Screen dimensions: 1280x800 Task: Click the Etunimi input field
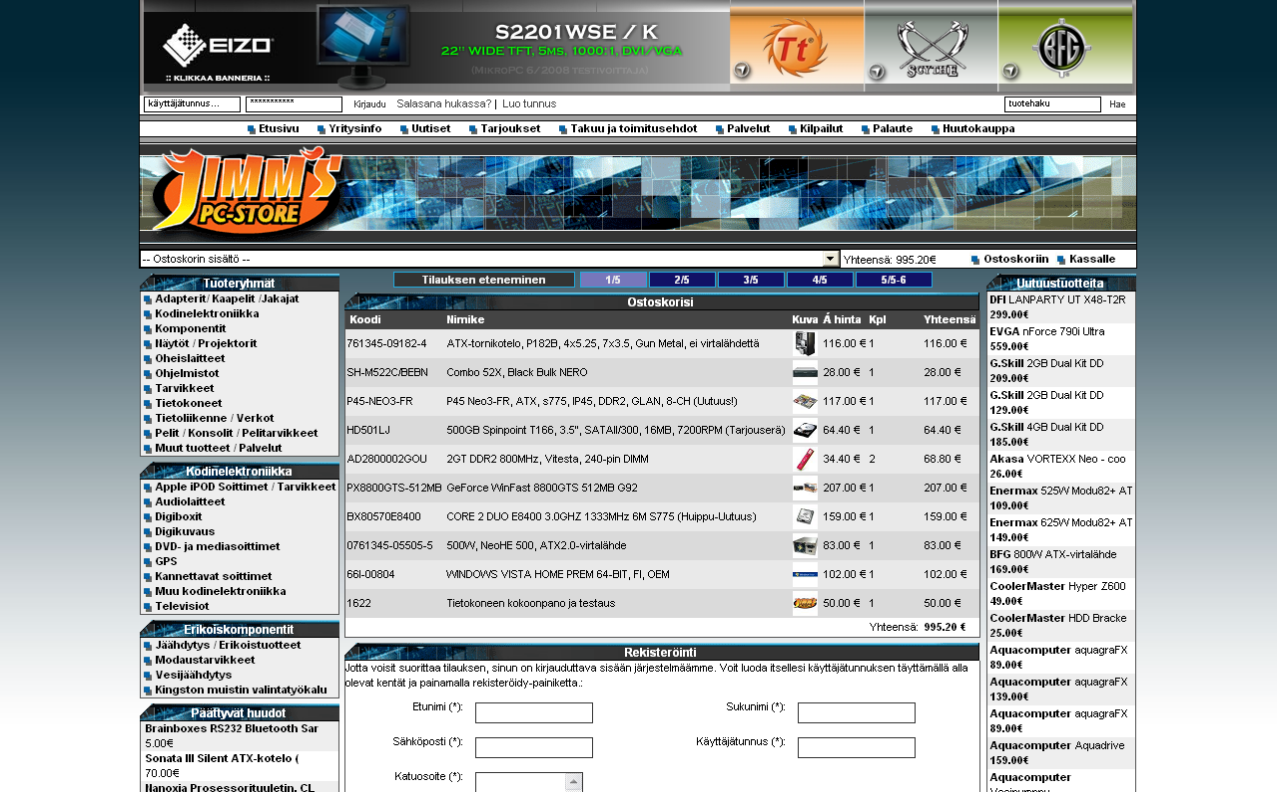533,712
